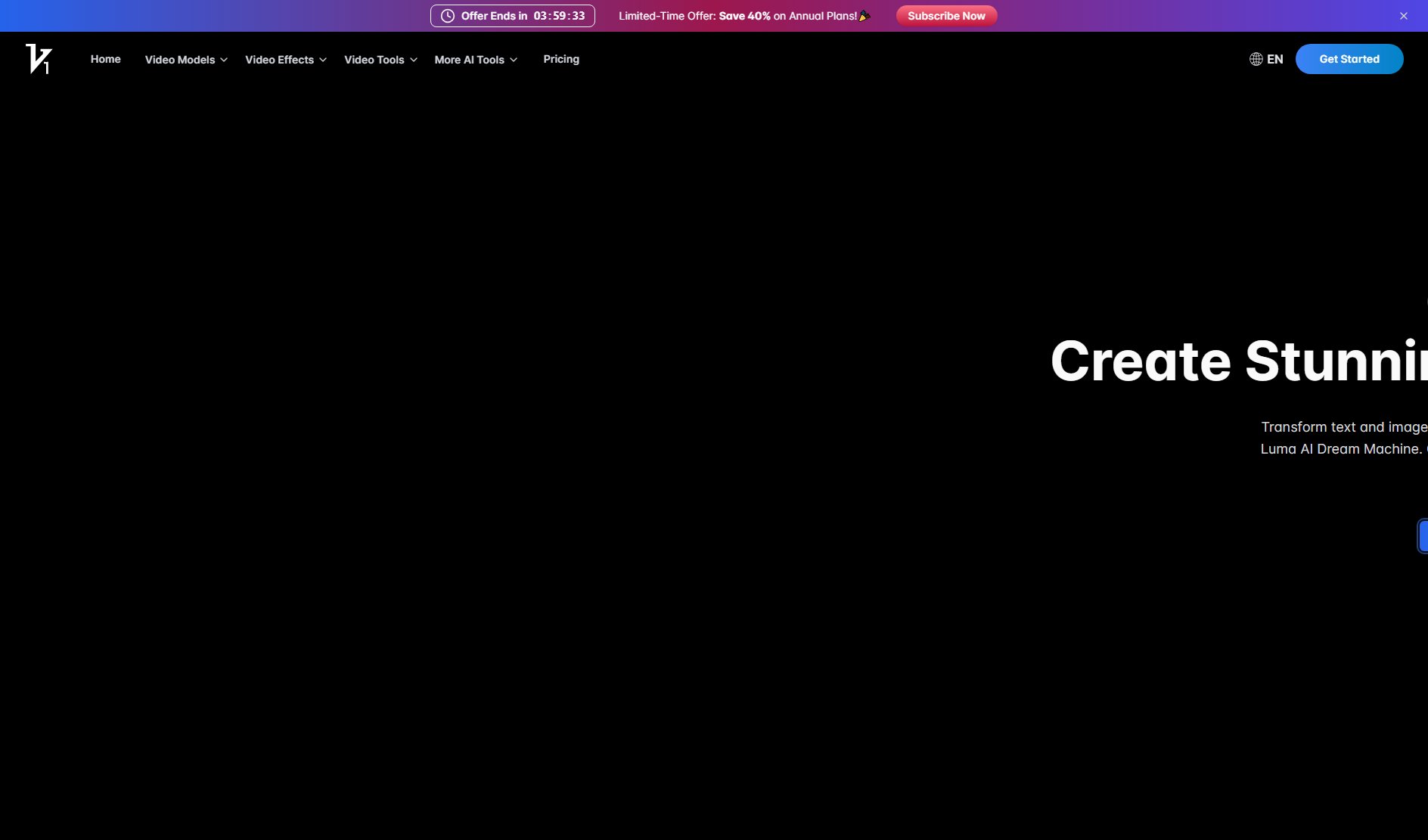Click Subscribe Now in the promo banner
This screenshot has width=1428, height=840.
[946, 15]
